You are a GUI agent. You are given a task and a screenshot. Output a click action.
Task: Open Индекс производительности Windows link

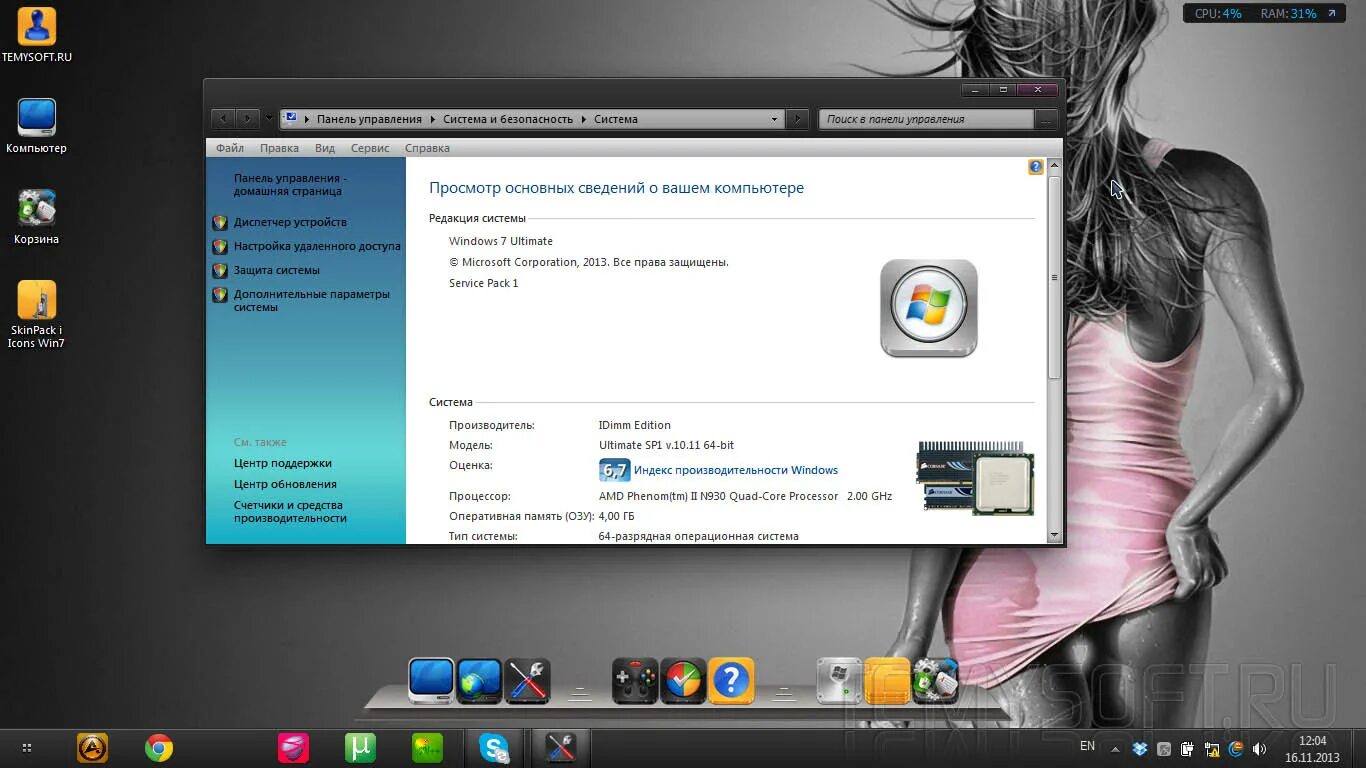coord(736,470)
